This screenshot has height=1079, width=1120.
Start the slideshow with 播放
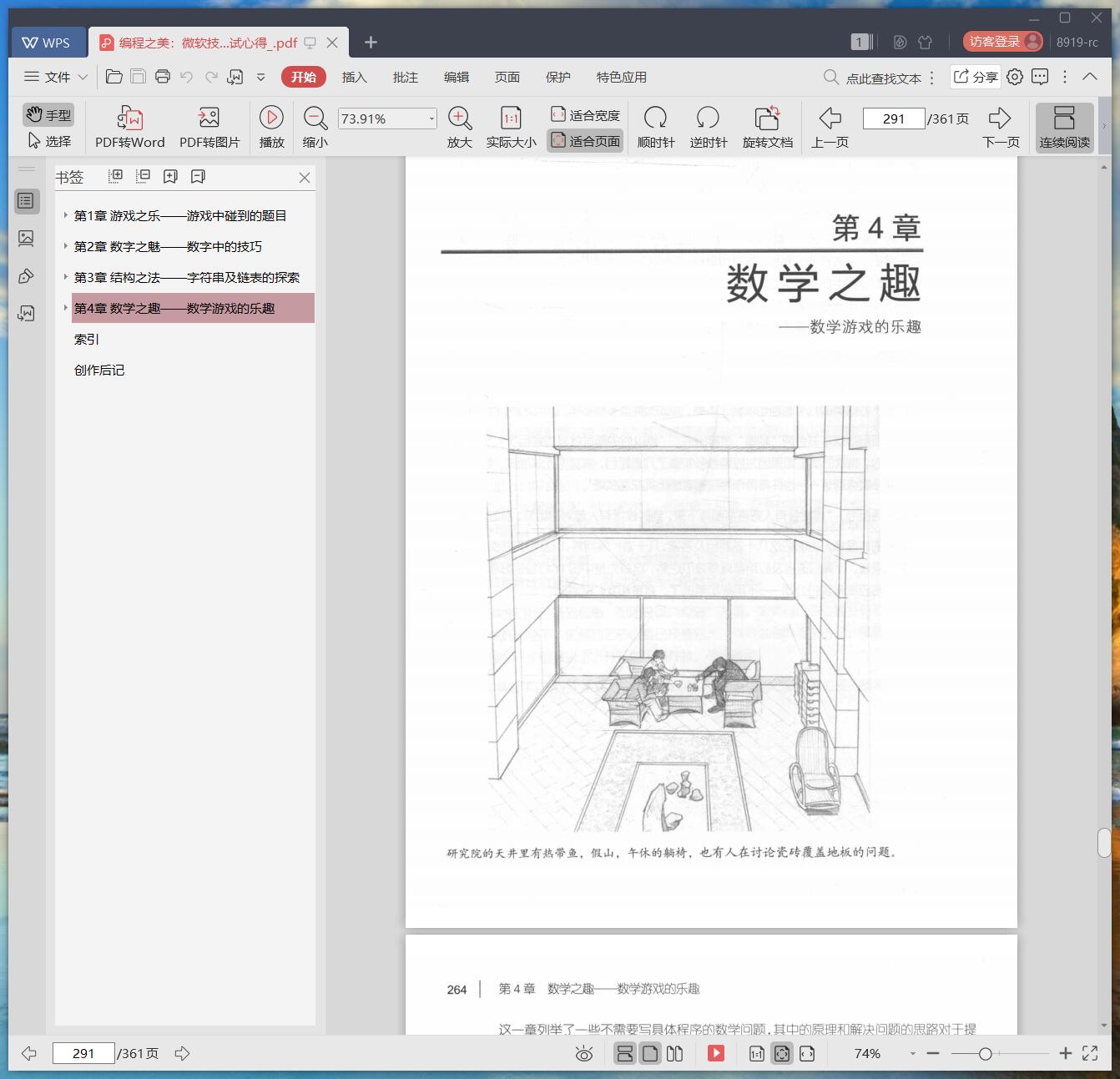[x=271, y=127]
